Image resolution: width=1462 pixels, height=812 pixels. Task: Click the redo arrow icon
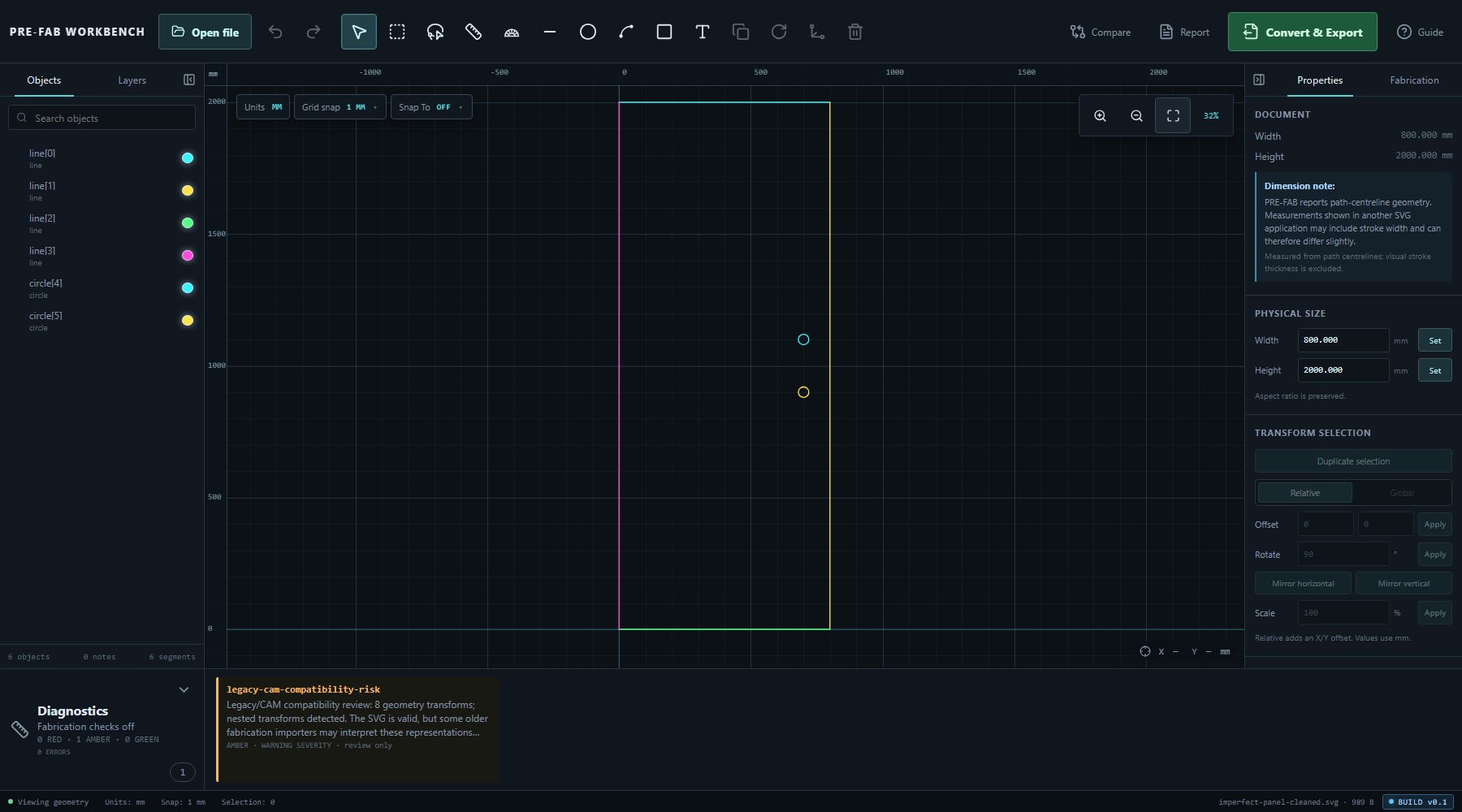314,32
